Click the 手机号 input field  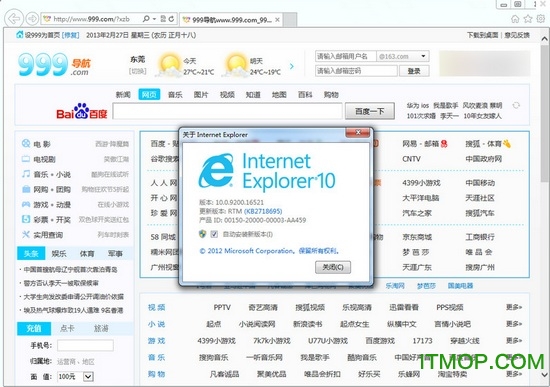tap(85, 345)
